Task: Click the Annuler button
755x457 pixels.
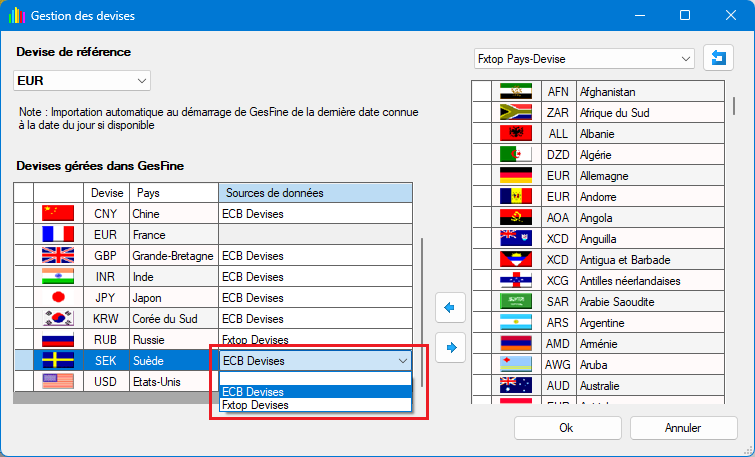Action: coord(682,428)
